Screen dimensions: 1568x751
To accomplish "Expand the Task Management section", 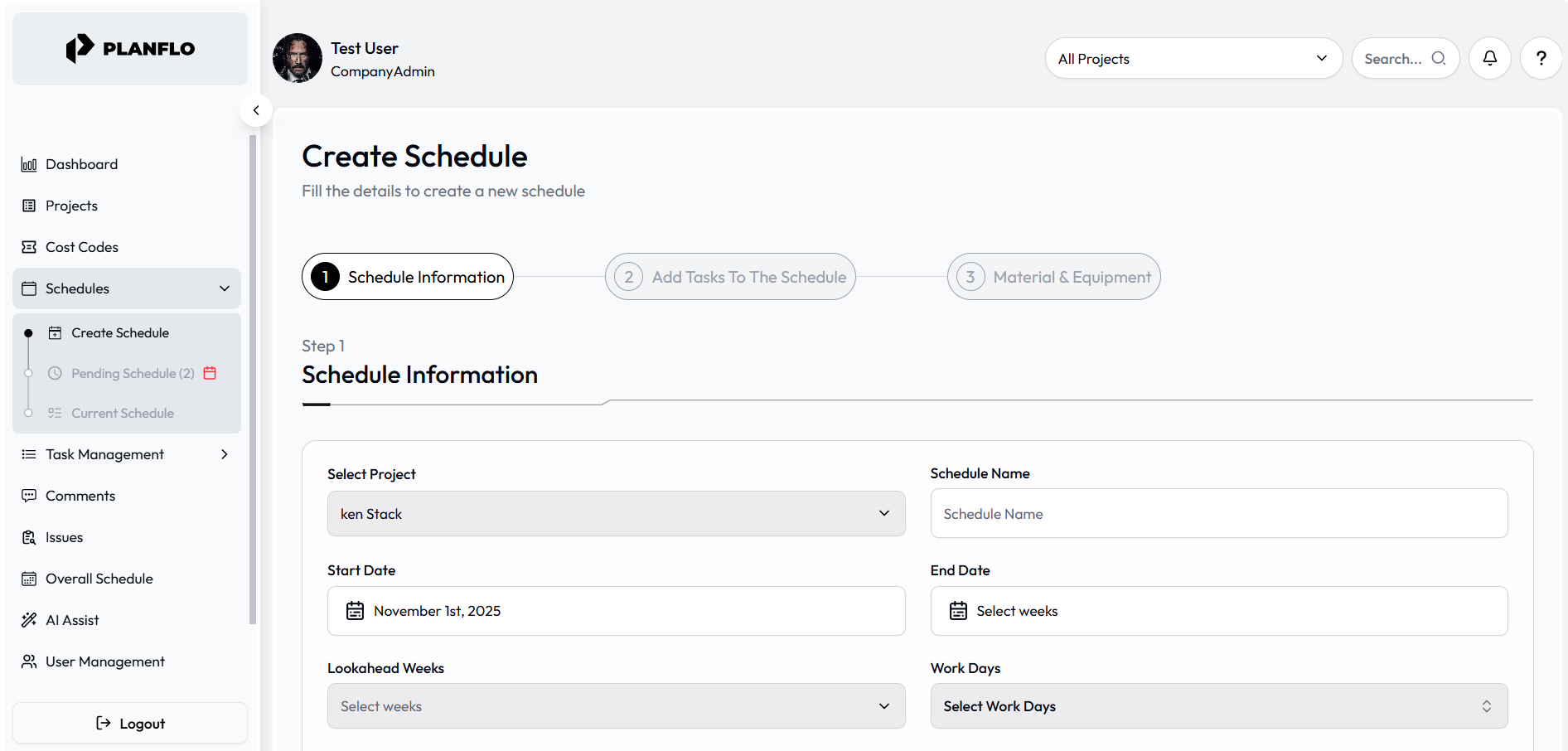I will pyautogui.click(x=223, y=453).
